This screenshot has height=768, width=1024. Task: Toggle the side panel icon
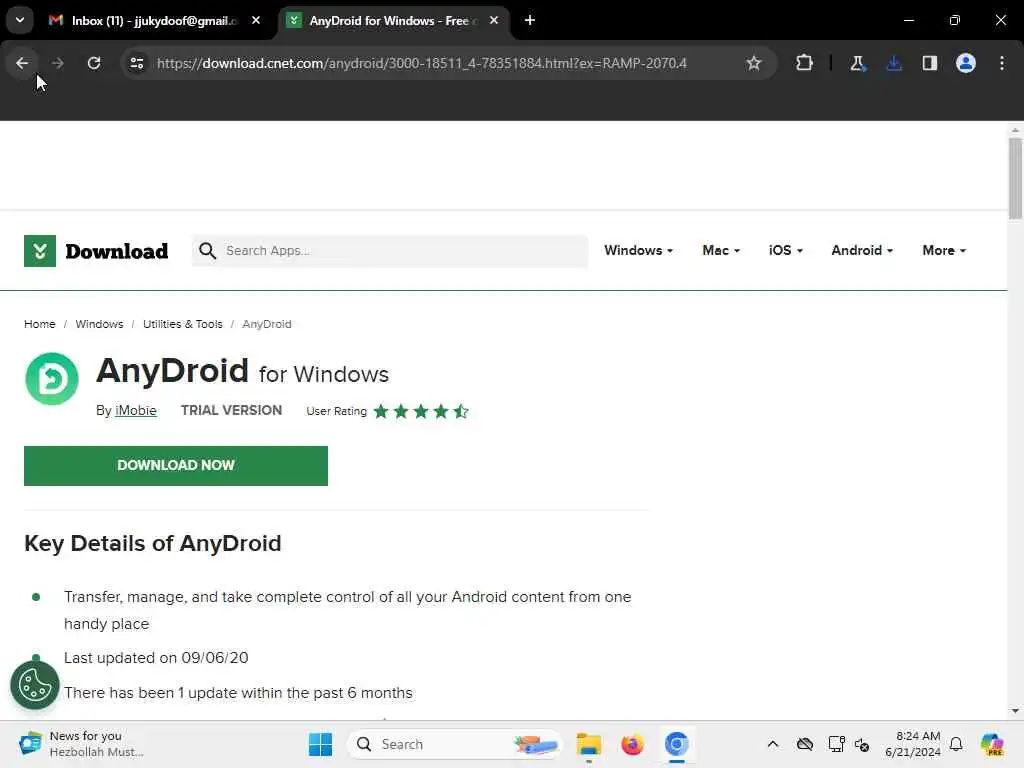930,63
